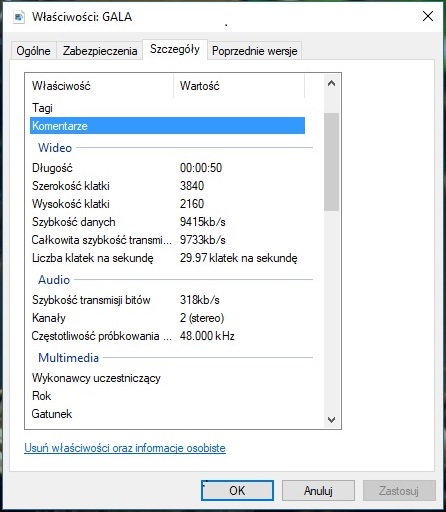Click the Gatunek property row
The image size is (446, 512).
tap(167, 414)
